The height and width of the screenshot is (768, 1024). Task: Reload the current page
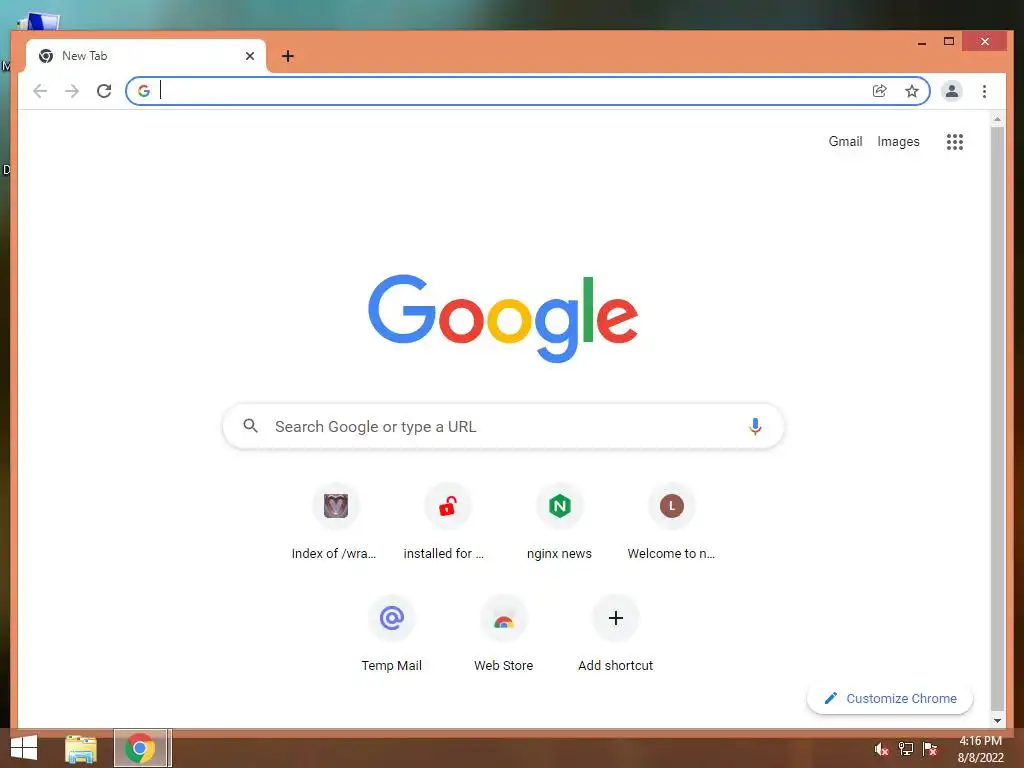[x=104, y=91]
